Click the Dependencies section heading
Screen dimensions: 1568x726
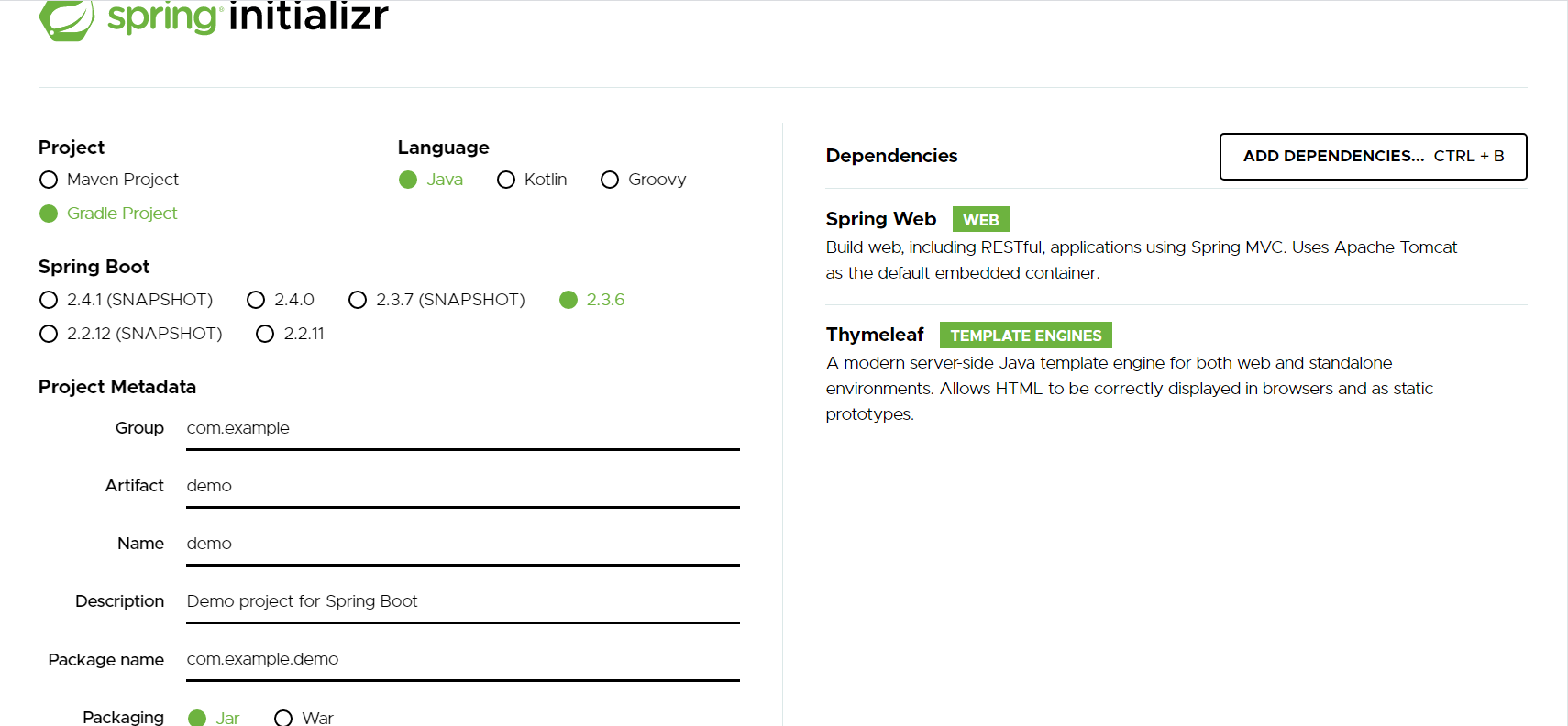point(891,156)
